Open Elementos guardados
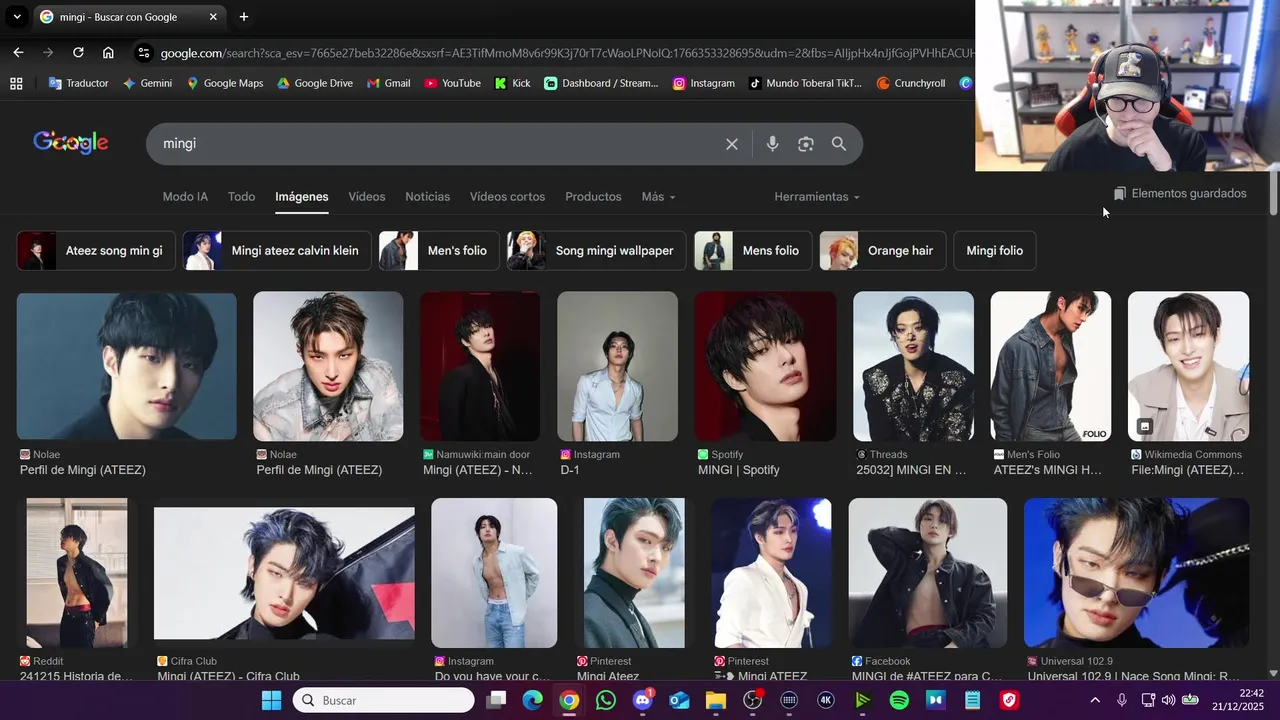The image size is (1280, 720). (1180, 194)
